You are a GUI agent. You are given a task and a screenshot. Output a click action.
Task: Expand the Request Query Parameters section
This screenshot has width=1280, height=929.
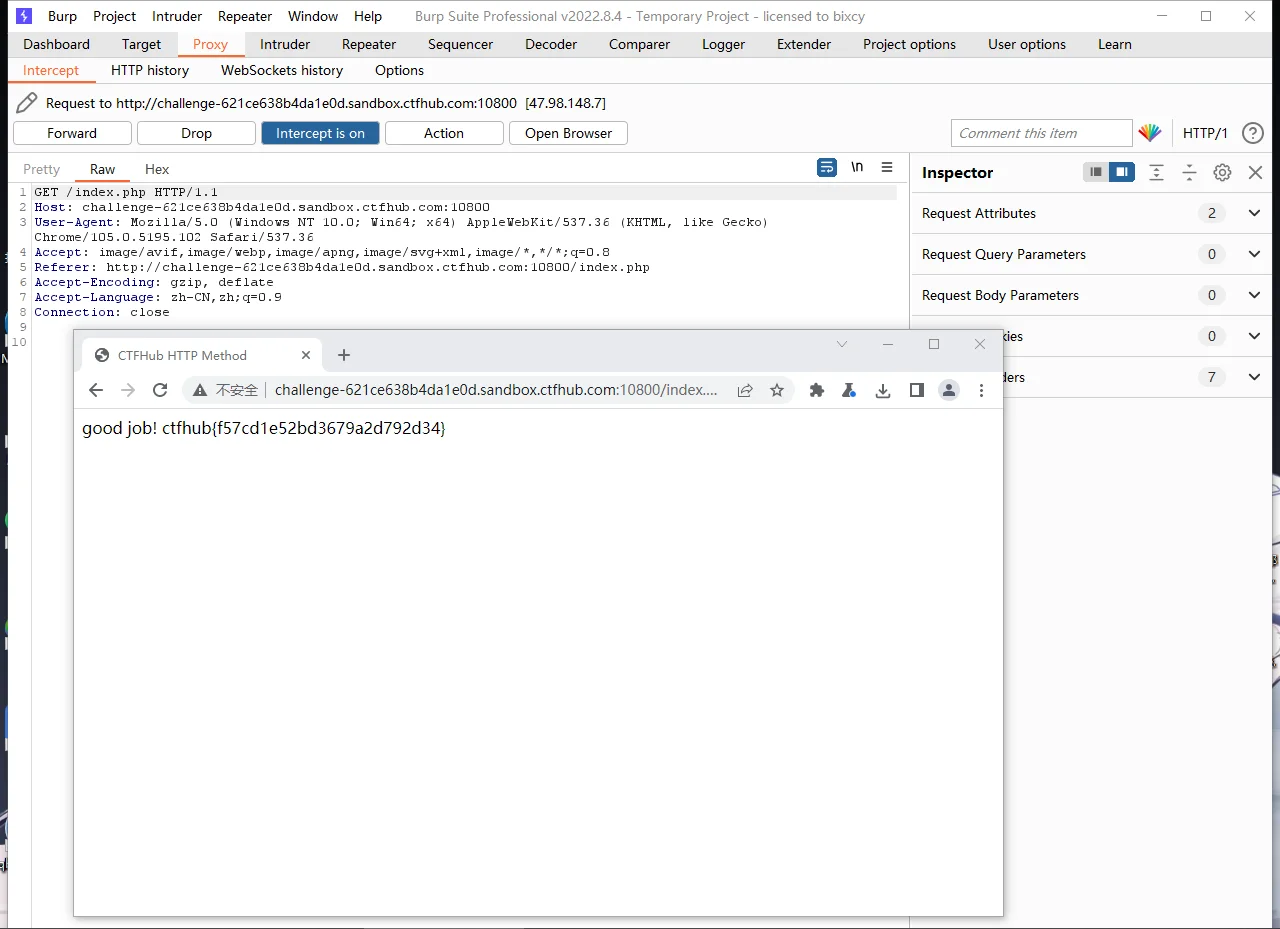(x=1254, y=254)
